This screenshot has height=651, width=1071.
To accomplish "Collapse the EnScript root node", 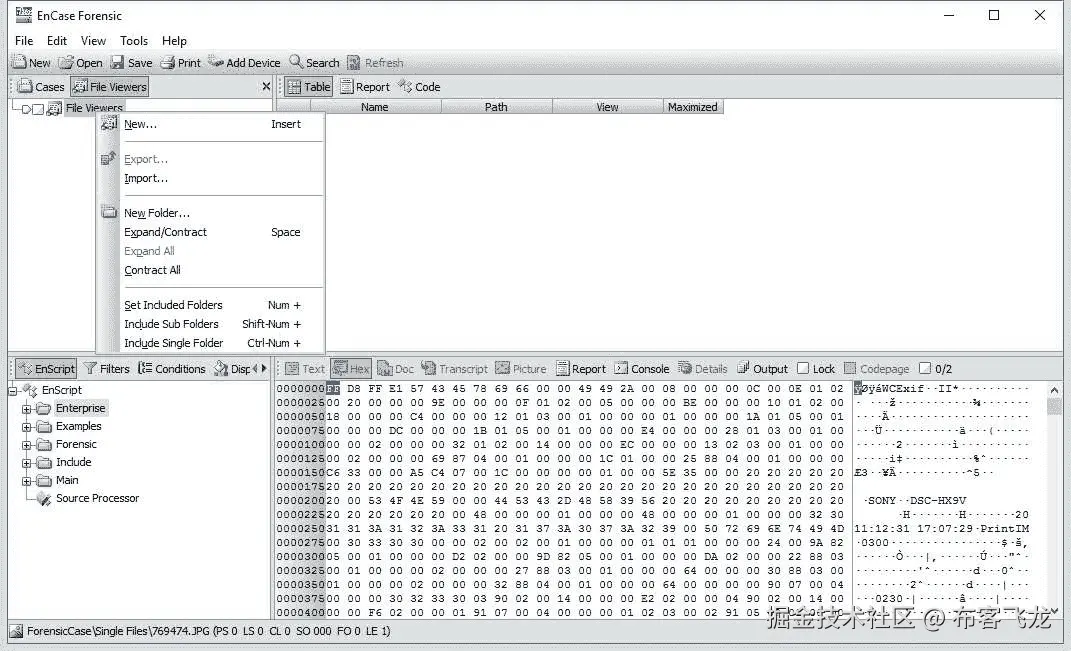I will coord(13,391).
